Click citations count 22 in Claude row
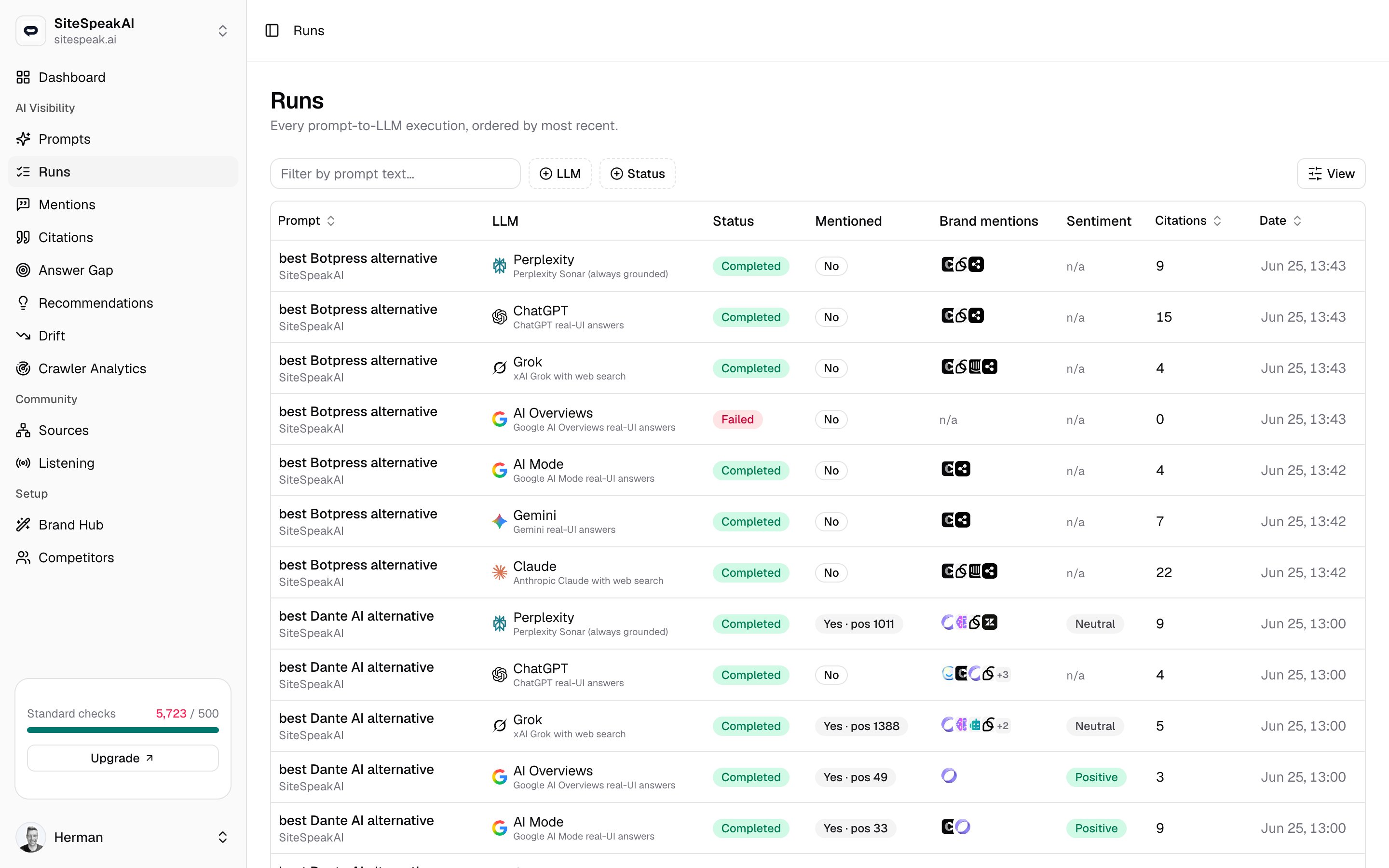 pos(1163,572)
